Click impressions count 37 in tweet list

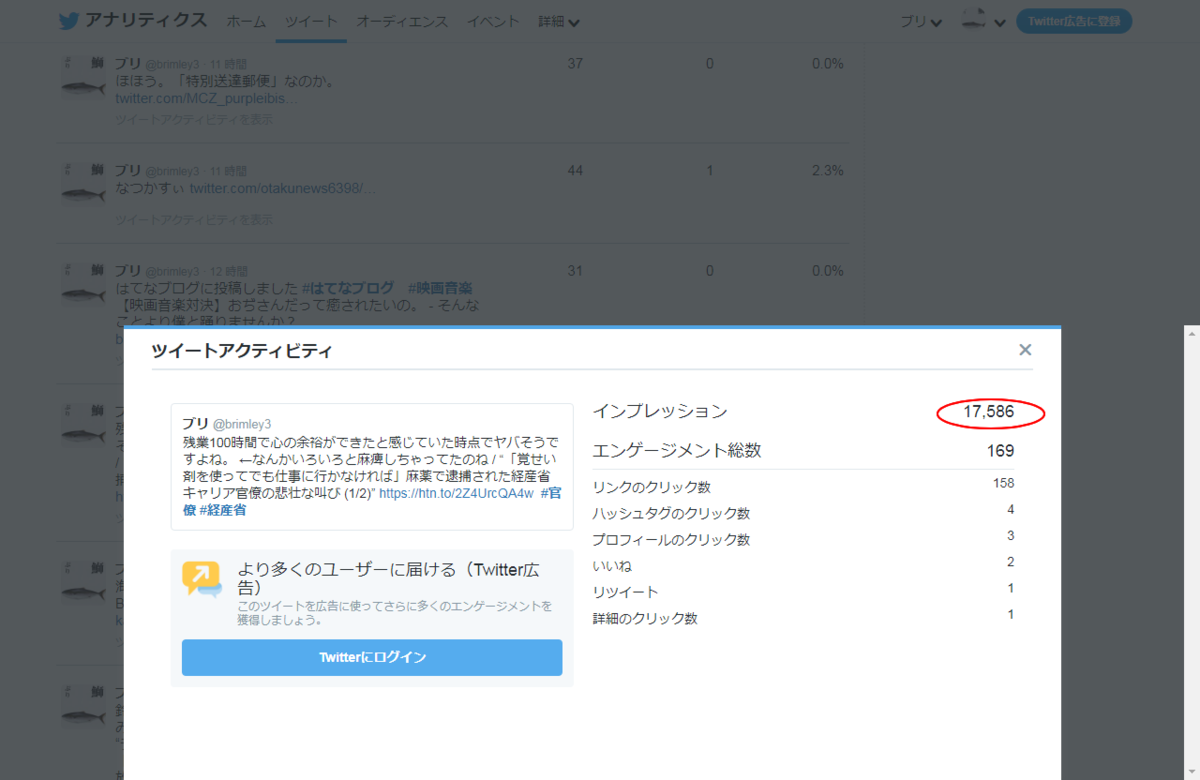(x=575, y=64)
